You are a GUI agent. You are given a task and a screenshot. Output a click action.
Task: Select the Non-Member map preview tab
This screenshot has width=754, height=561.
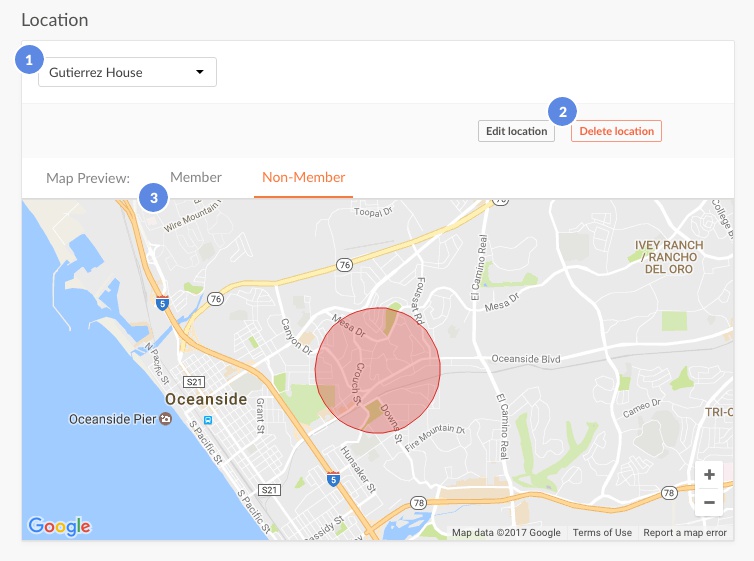click(x=303, y=177)
